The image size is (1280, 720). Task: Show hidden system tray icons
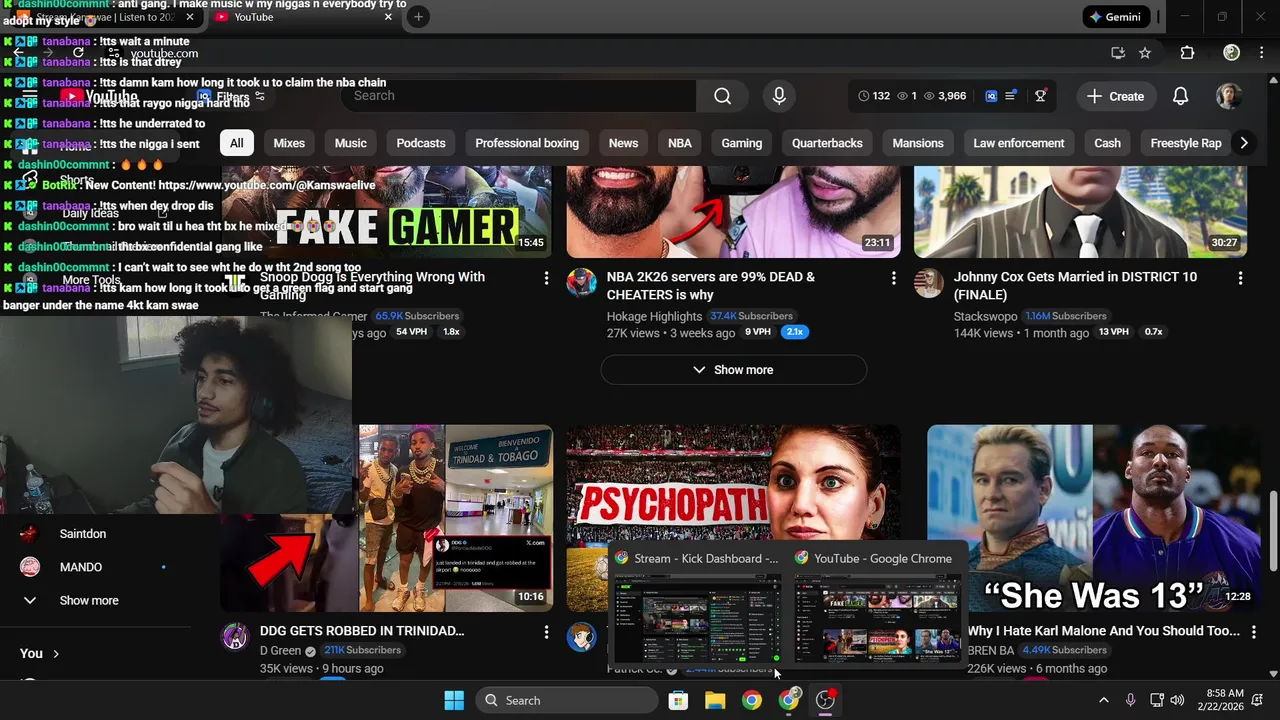[1103, 700]
